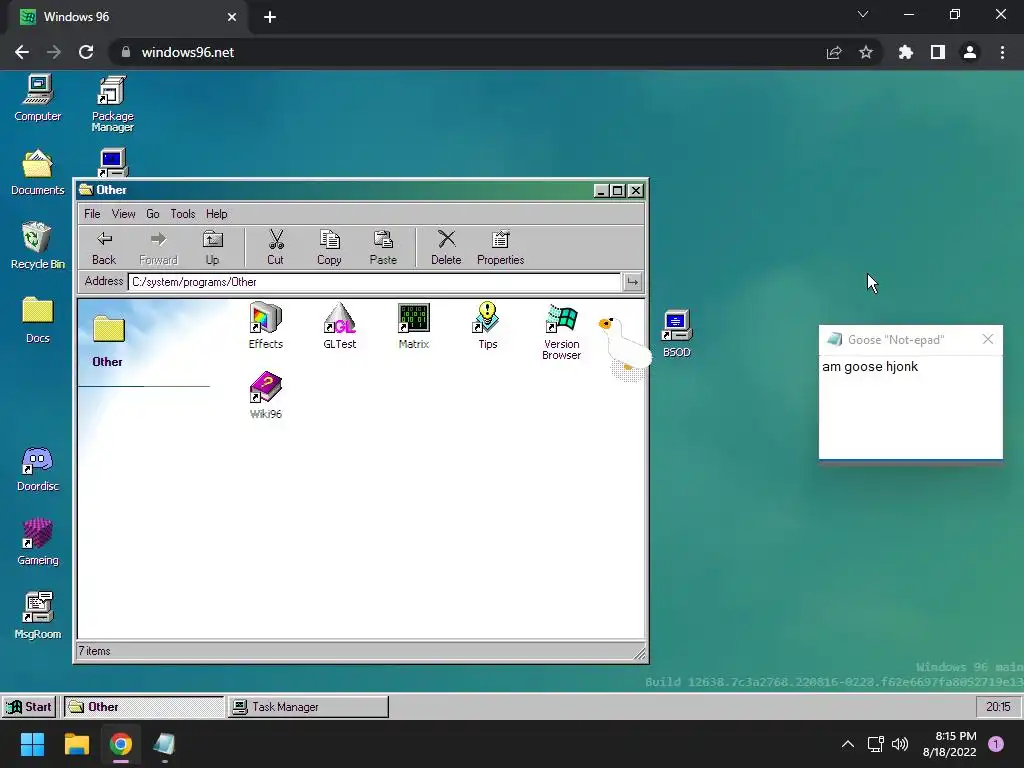Select the Matrix program icon
This screenshot has width=1024, height=768.
pos(414,325)
